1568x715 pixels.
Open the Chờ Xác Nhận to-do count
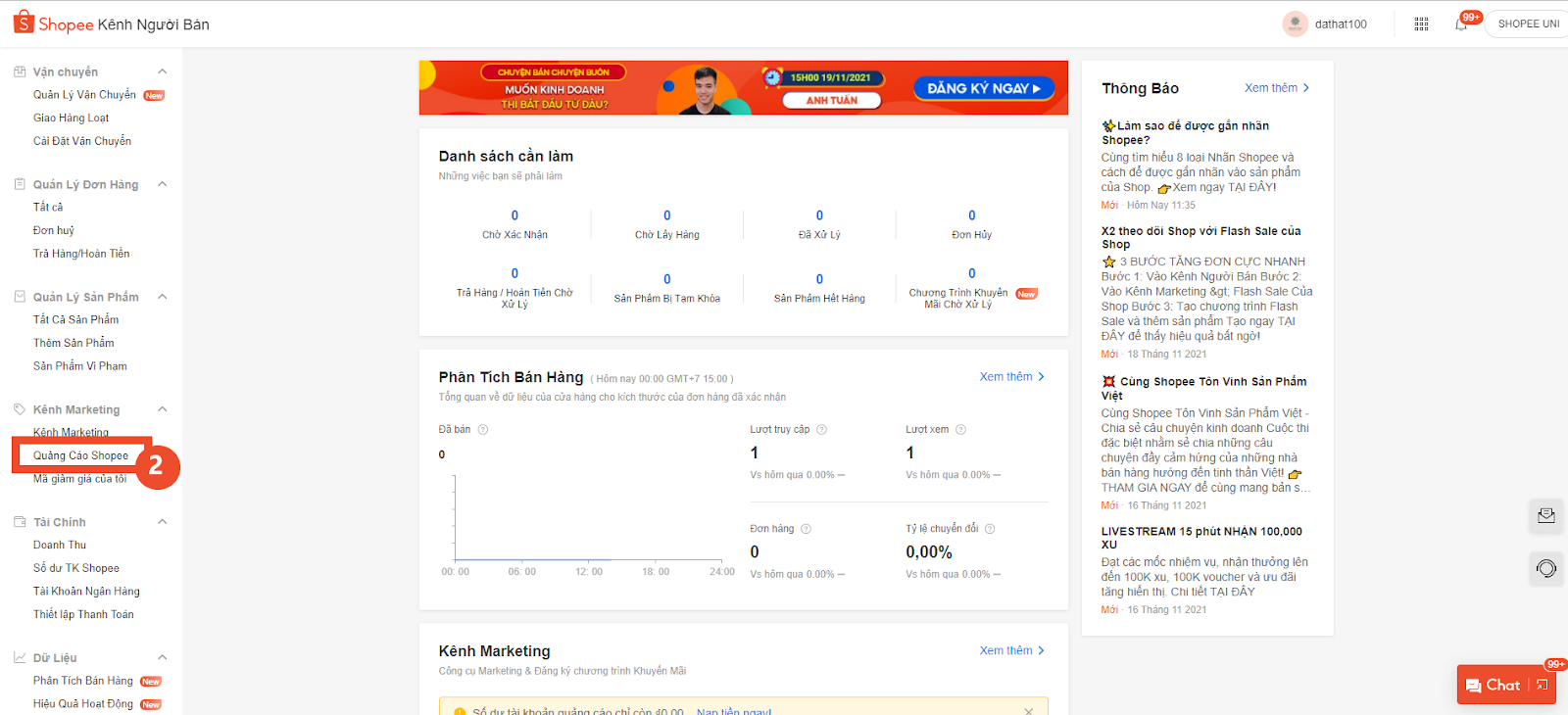pyautogui.click(x=514, y=224)
